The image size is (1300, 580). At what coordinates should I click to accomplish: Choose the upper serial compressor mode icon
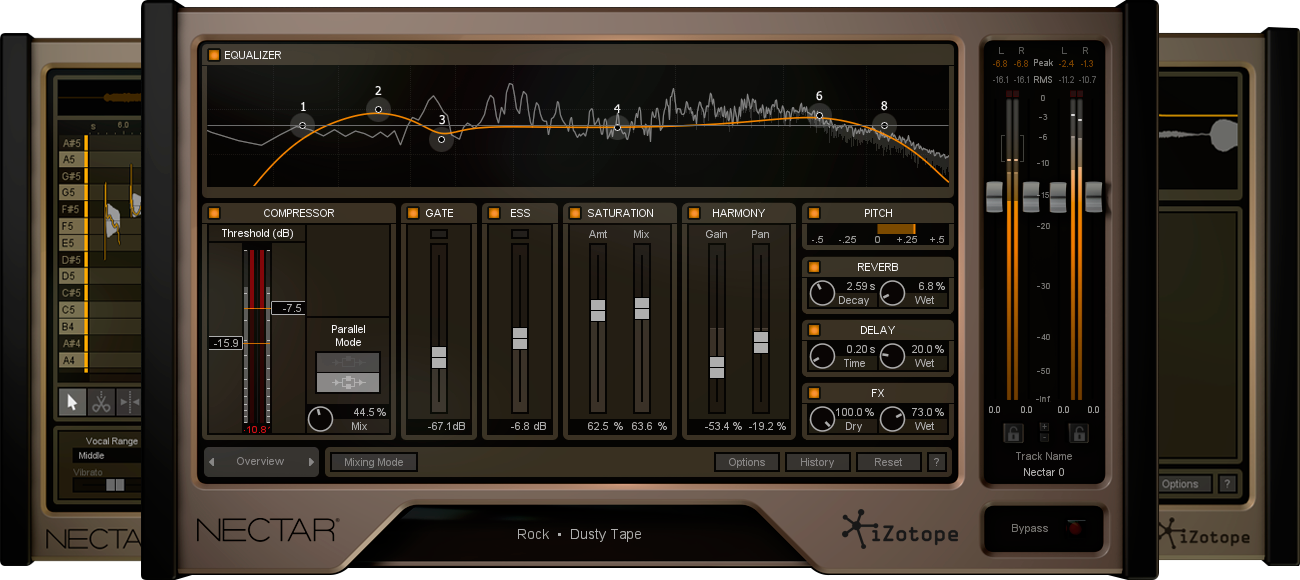(348, 362)
